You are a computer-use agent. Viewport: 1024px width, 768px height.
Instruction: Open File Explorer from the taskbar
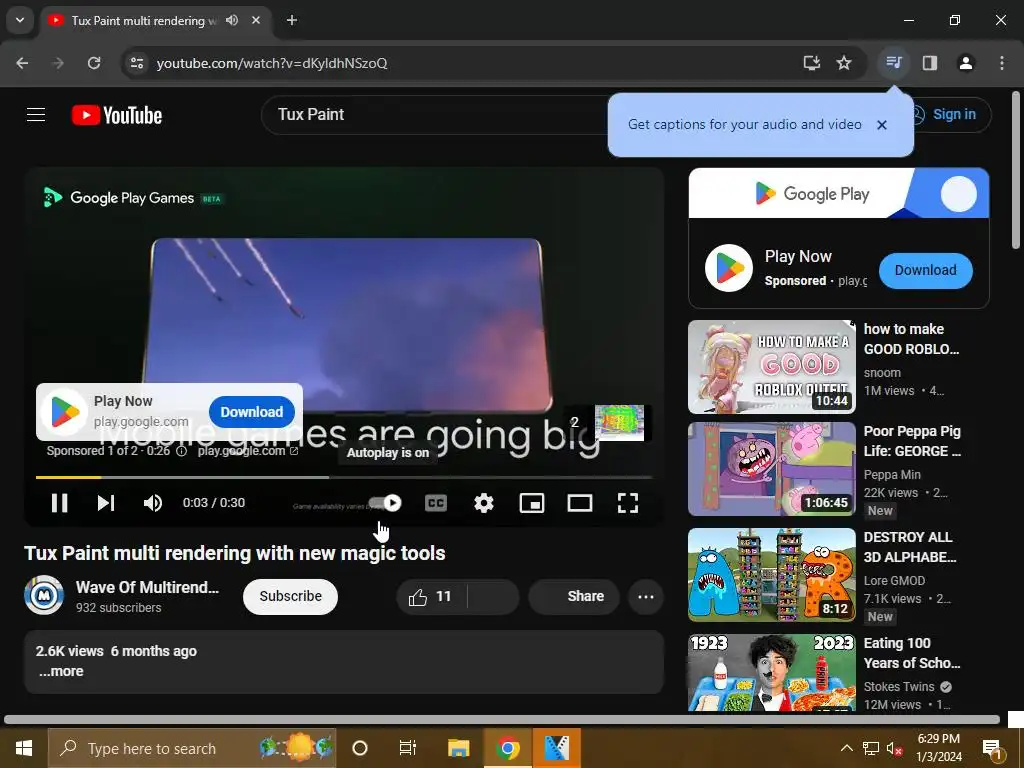click(458, 748)
